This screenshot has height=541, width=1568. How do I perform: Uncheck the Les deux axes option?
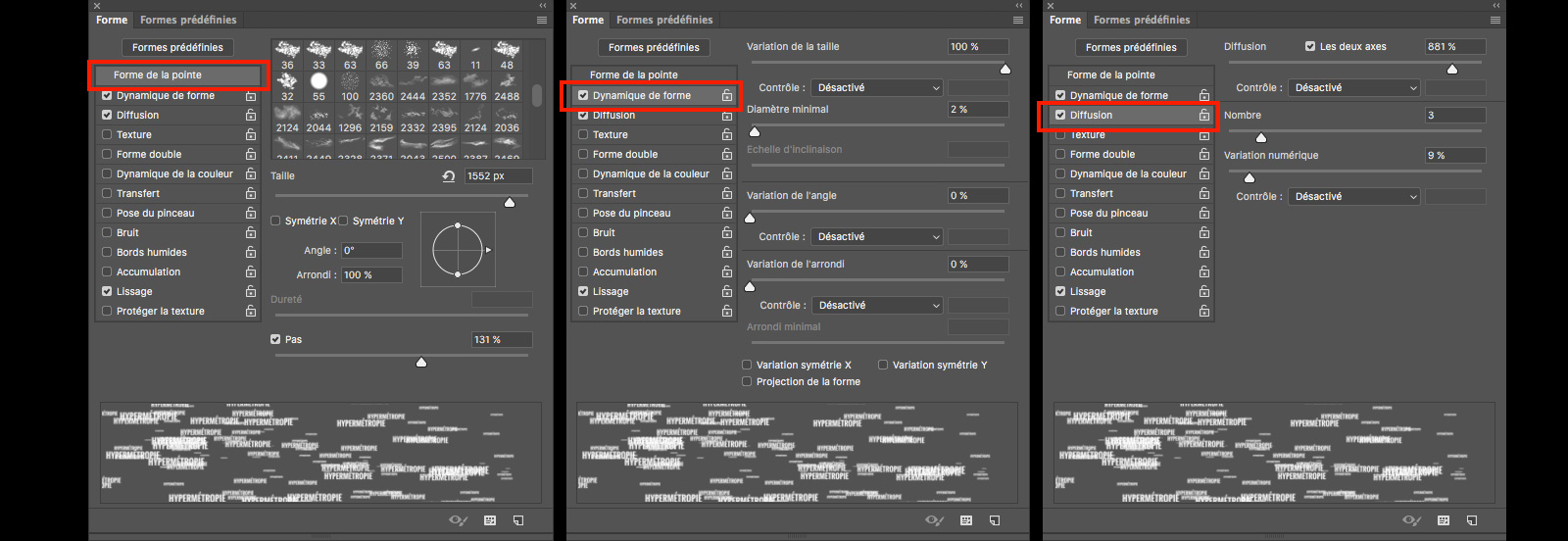click(1310, 47)
